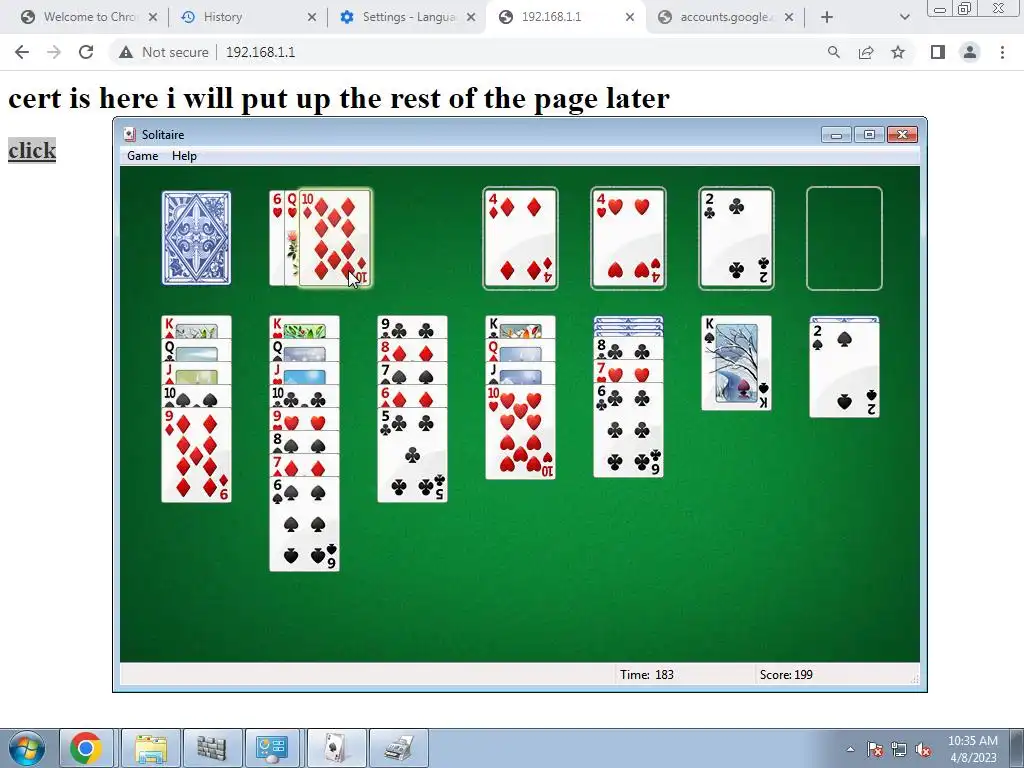Select the 9 of clubs in third column
The height and width of the screenshot is (768, 1024).
coord(412,328)
